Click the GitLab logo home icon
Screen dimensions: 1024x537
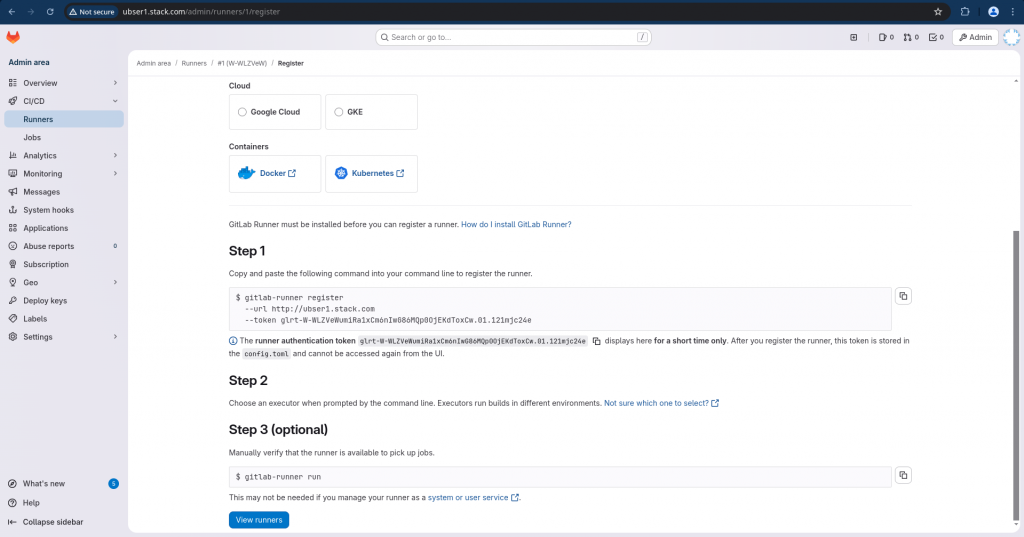coord(13,37)
